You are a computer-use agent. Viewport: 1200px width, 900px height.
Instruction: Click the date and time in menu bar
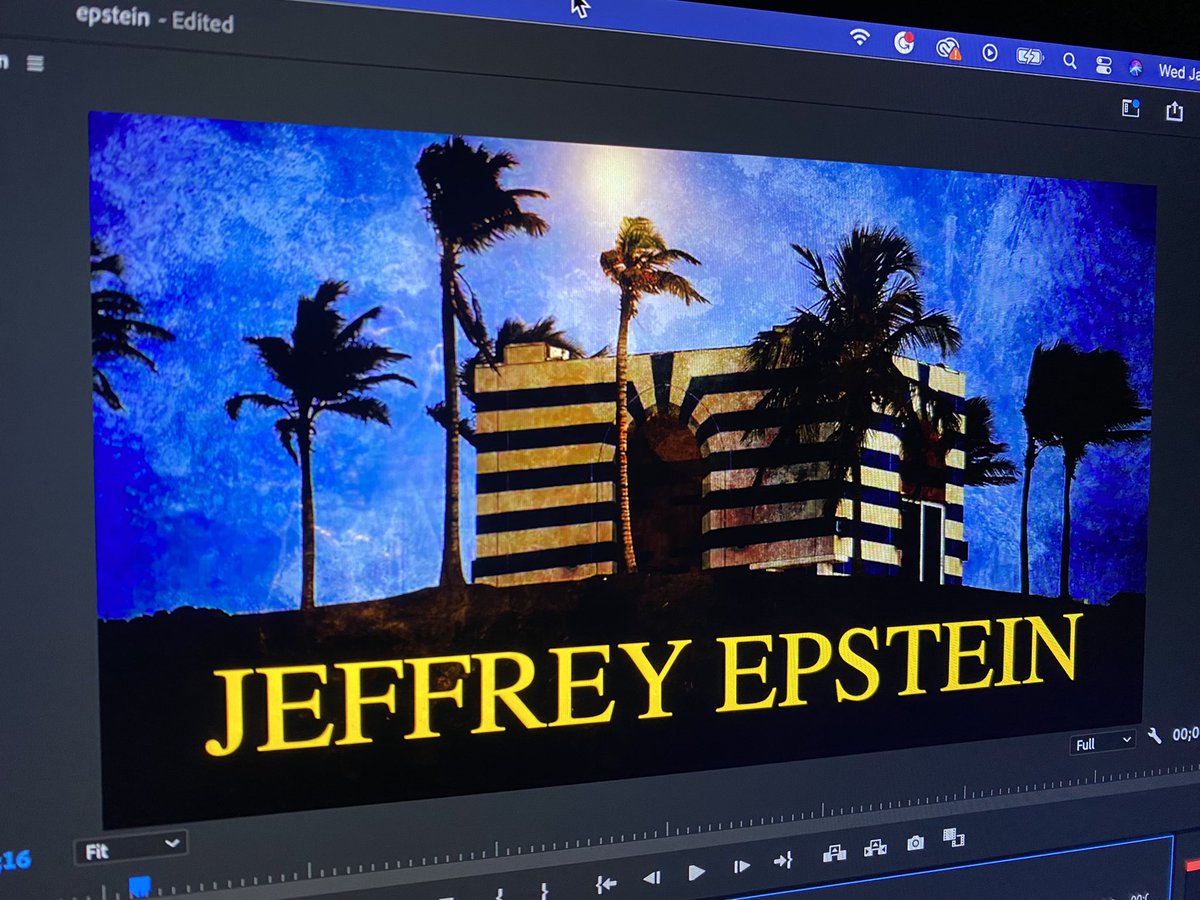1178,72
